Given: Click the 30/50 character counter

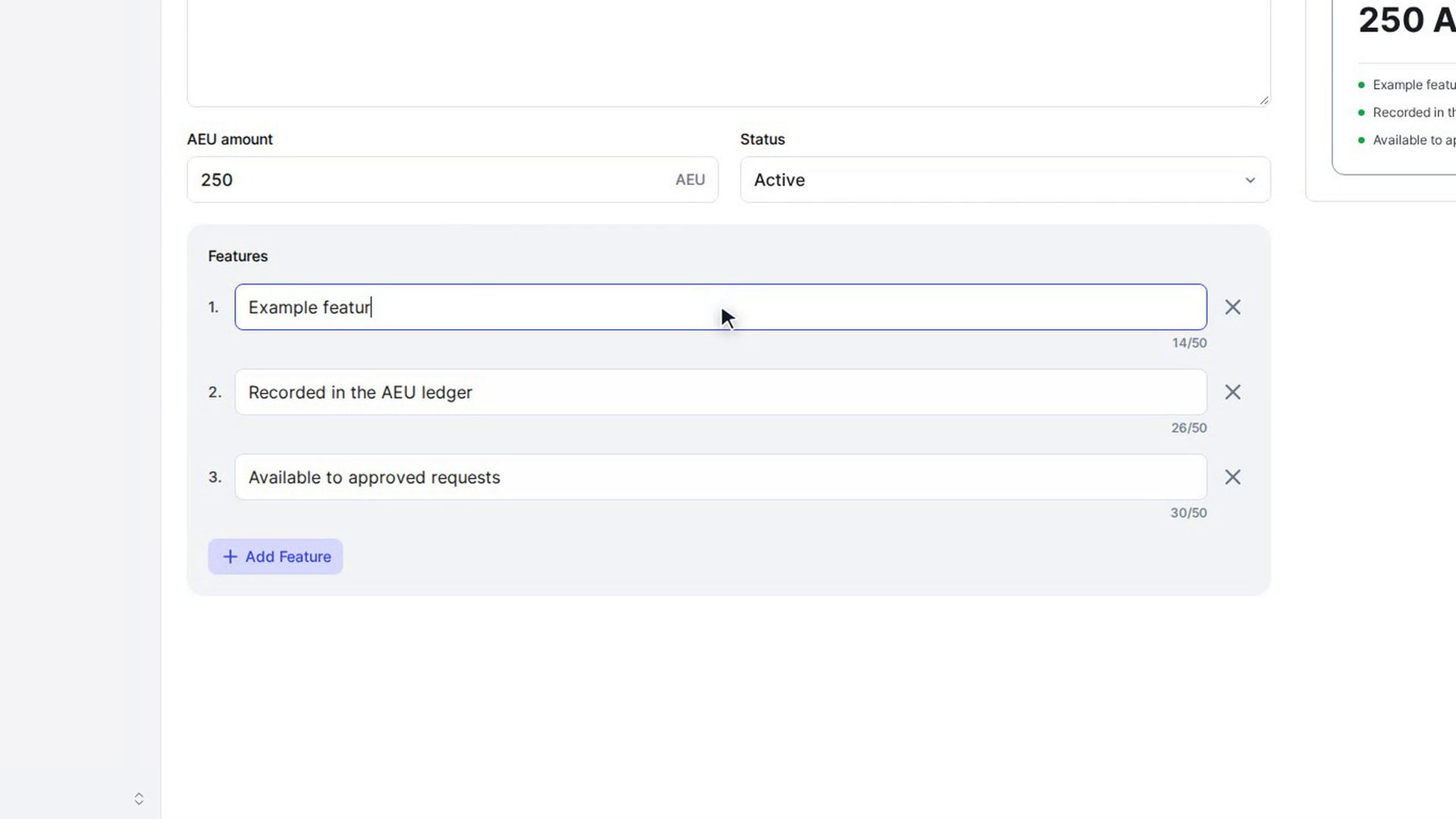Looking at the screenshot, I should click(1188, 513).
